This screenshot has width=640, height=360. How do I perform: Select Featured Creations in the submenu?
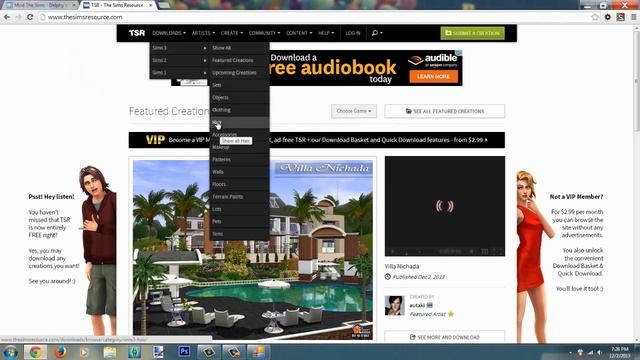(x=240, y=60)
